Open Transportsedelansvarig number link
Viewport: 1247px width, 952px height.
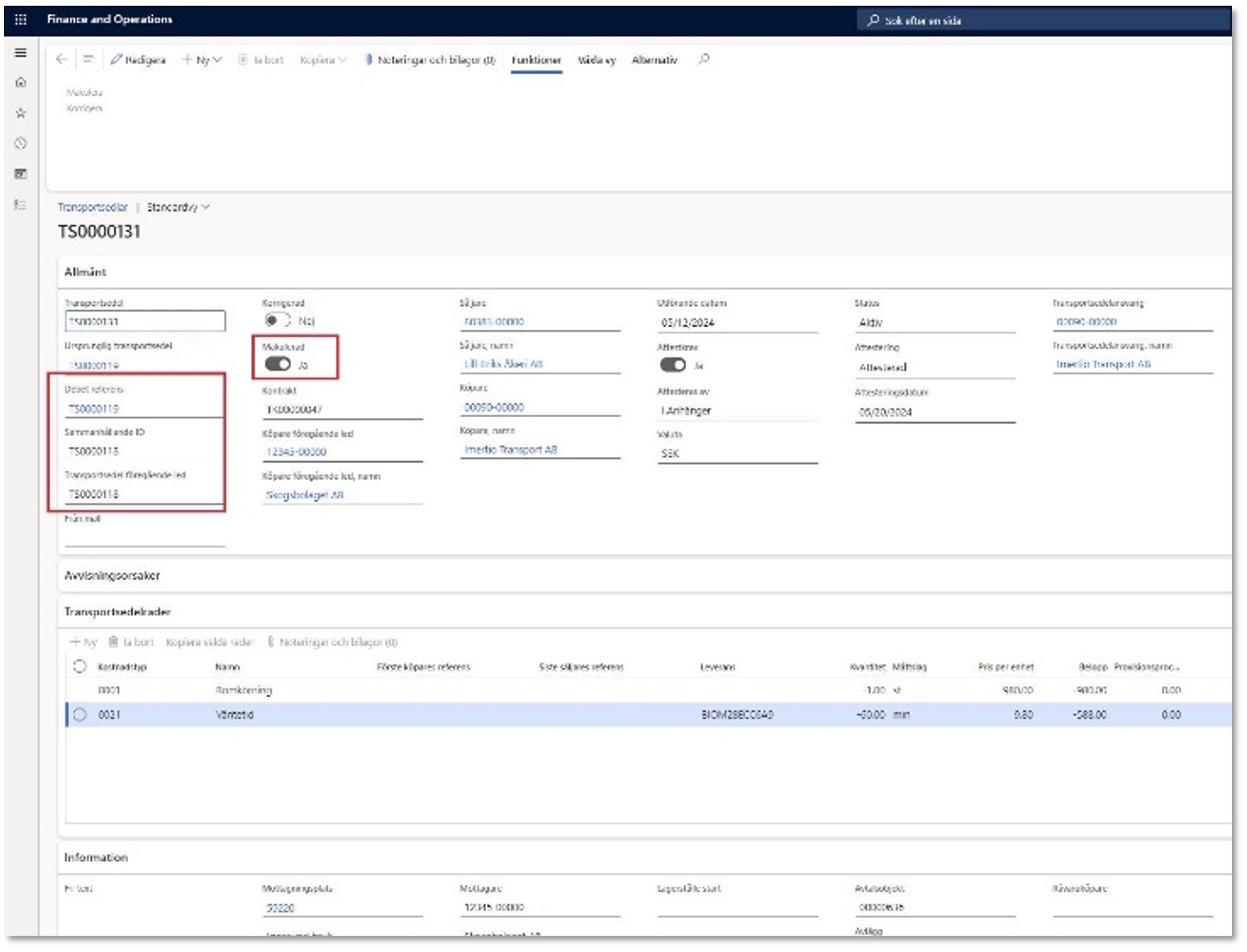point(1087,322)
